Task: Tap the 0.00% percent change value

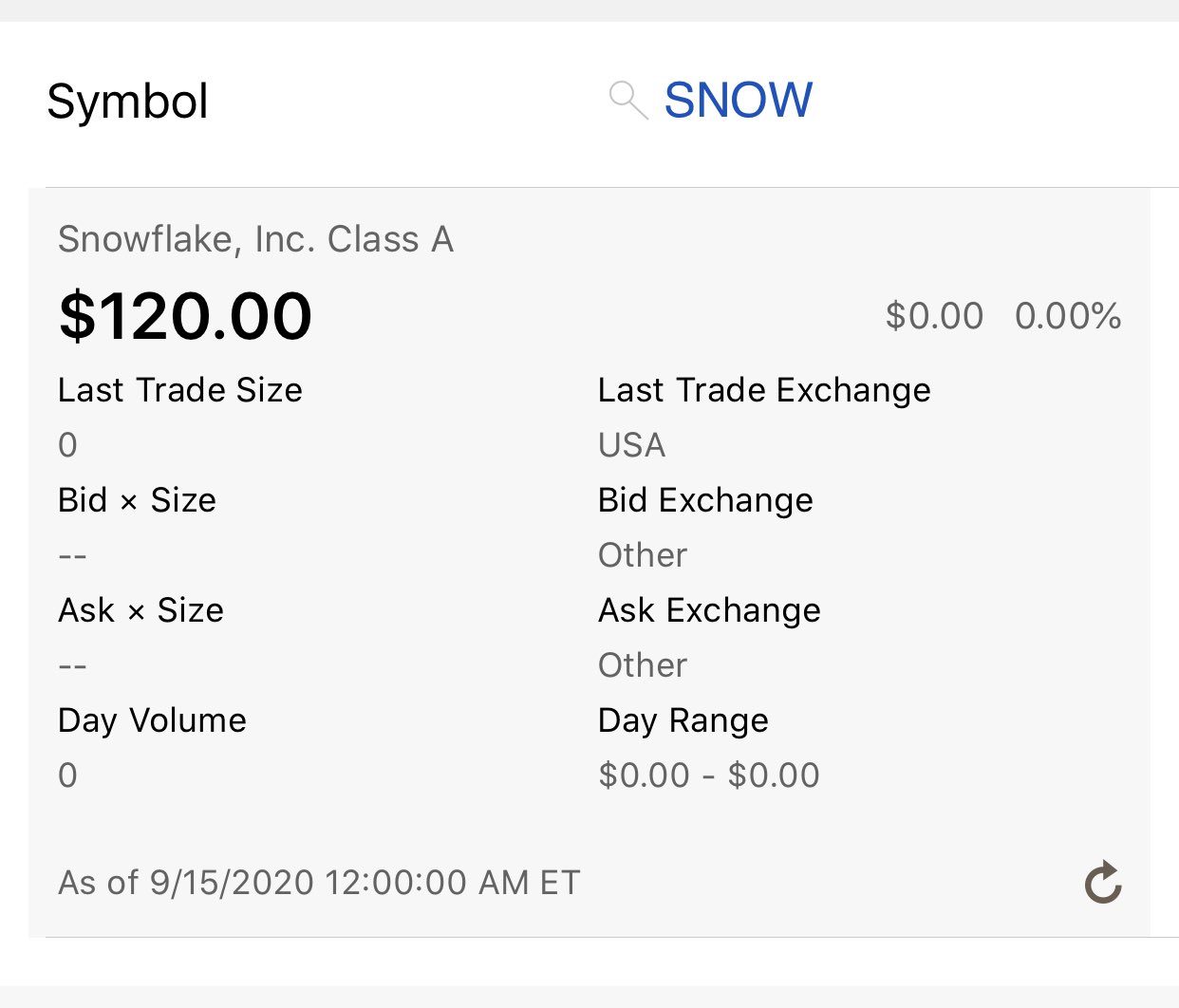Action: pos(1068,316)
